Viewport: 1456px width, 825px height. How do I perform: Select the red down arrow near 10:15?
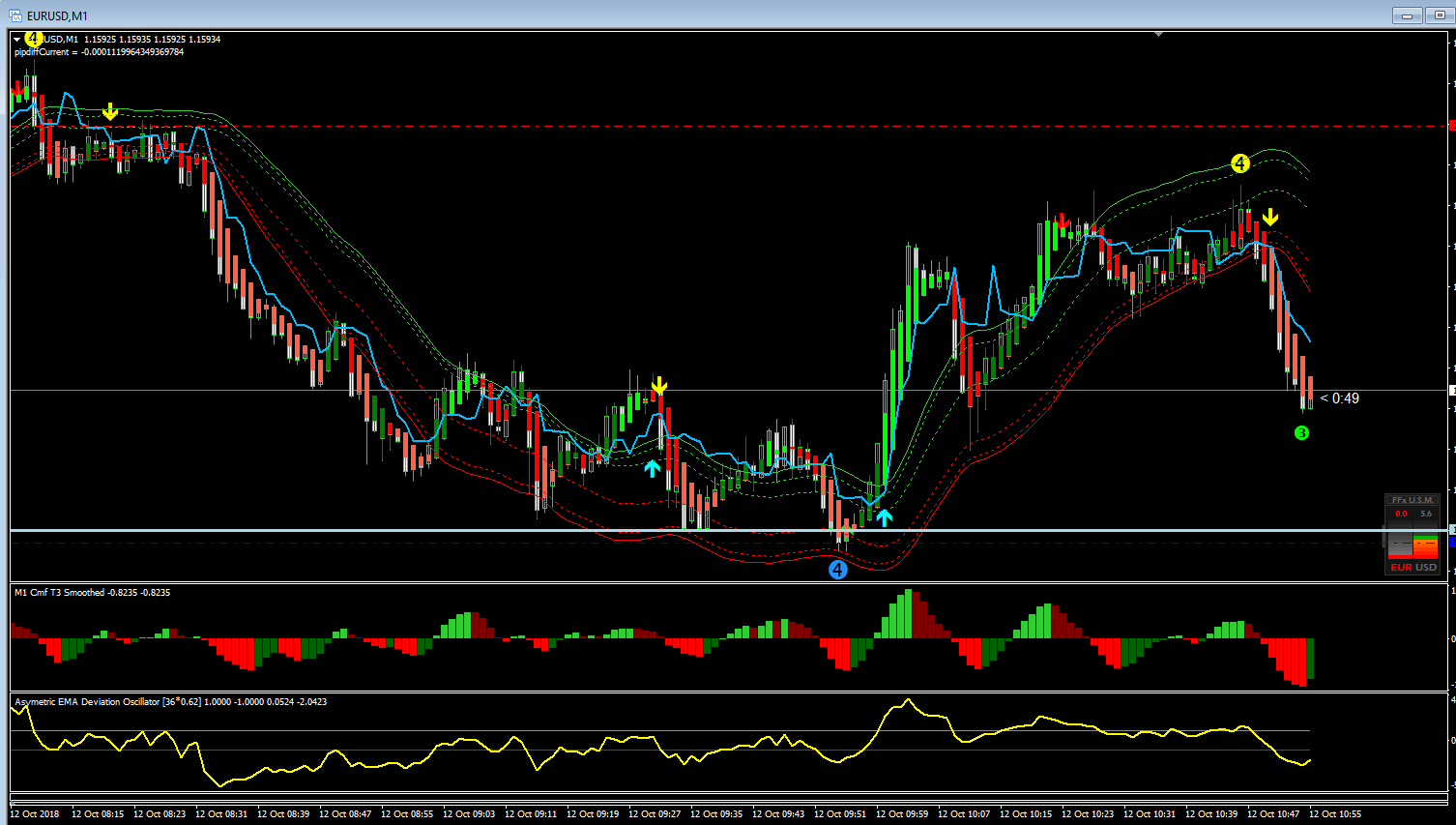1063,221
